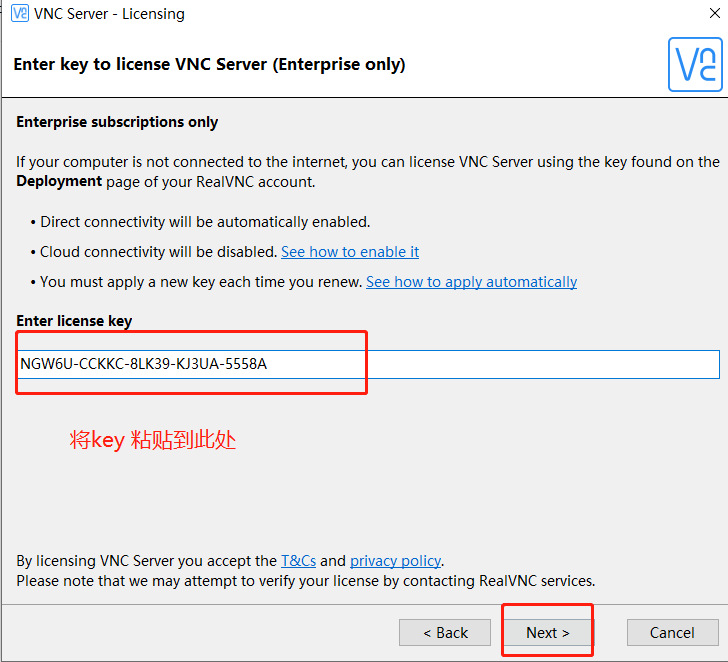
Task: Open the T&Cs link
Action: (x=298, y=561)
